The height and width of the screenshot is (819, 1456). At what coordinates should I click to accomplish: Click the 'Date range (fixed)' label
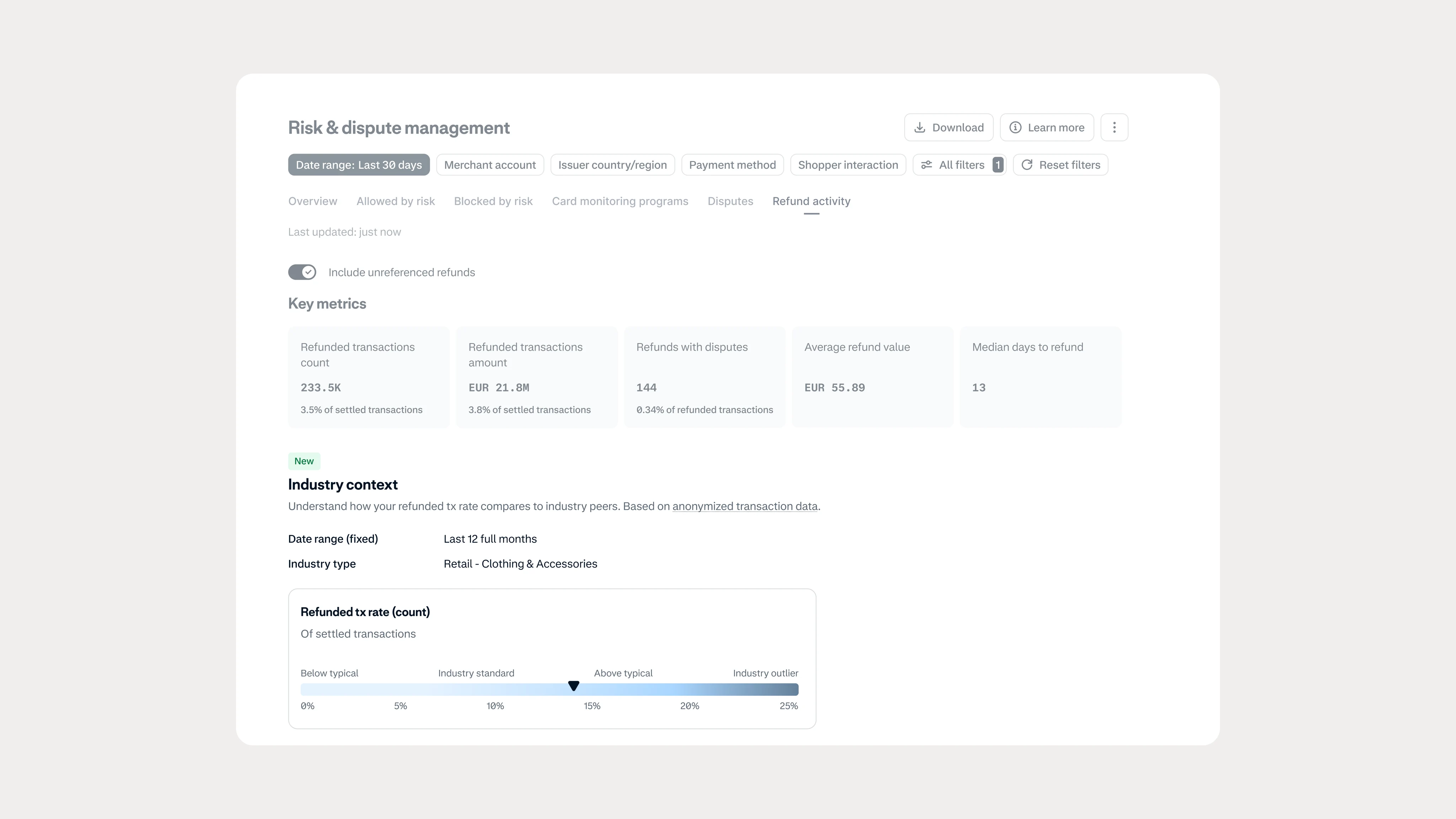[333, 539]
